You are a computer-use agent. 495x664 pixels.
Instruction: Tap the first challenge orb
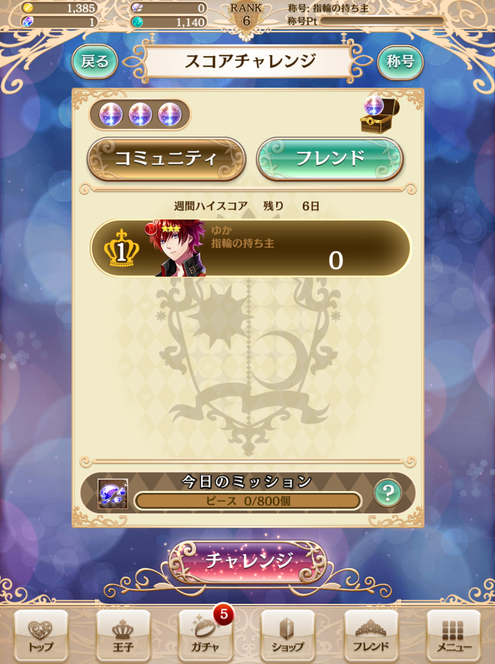(111, 114)
